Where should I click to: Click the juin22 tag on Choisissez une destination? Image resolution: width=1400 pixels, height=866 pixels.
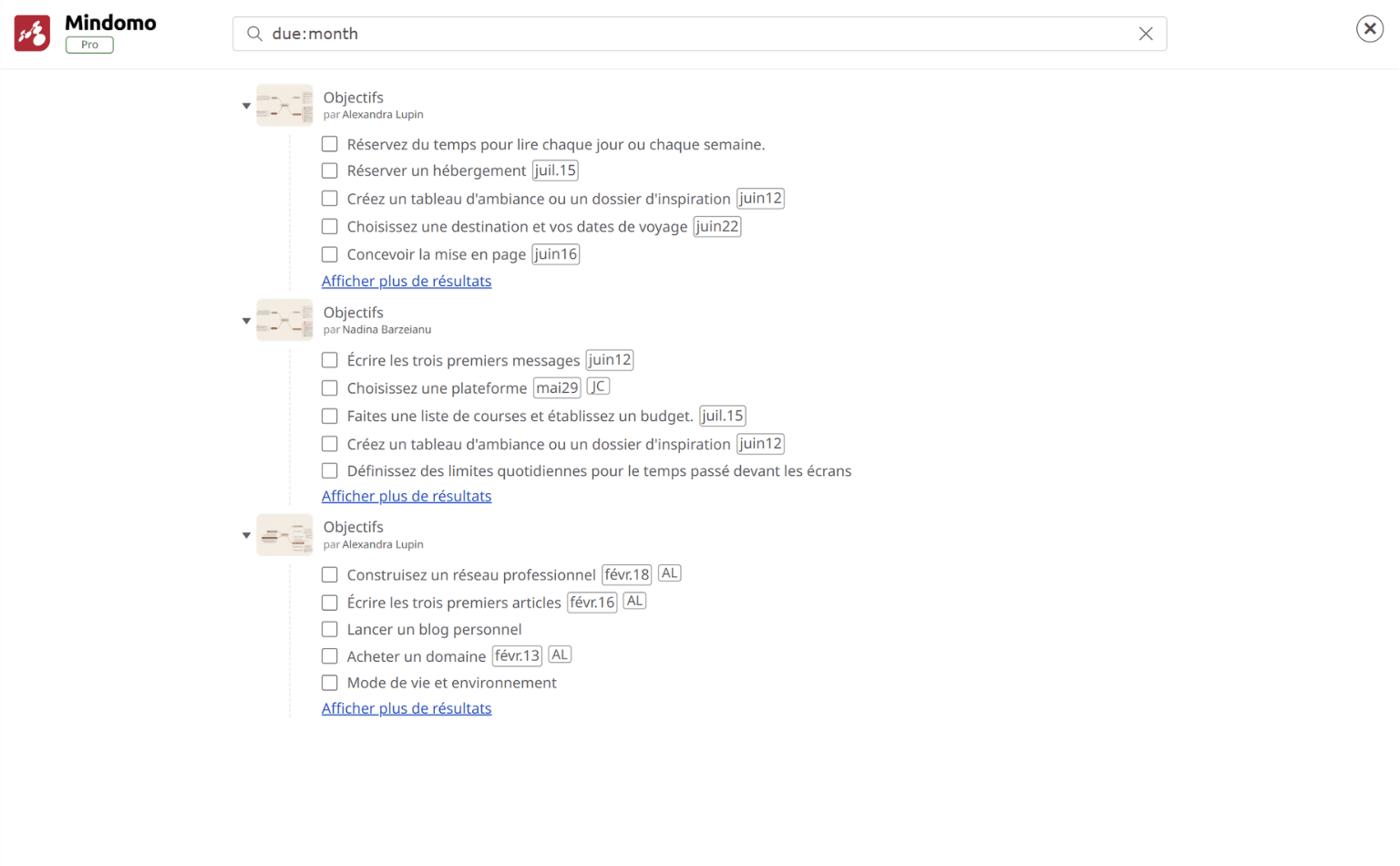[x=716, y=226]
